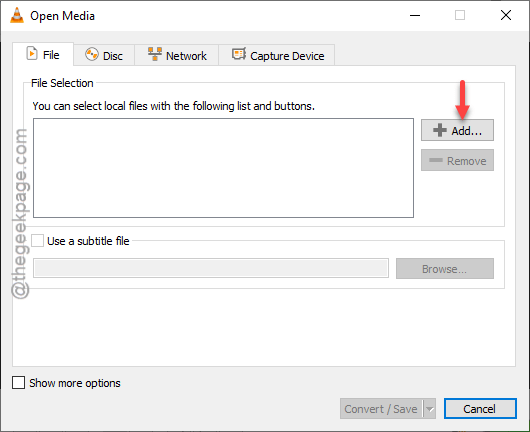Click the Disc tab disc icon
Viewport: 530px width, 432px height.
92,54
